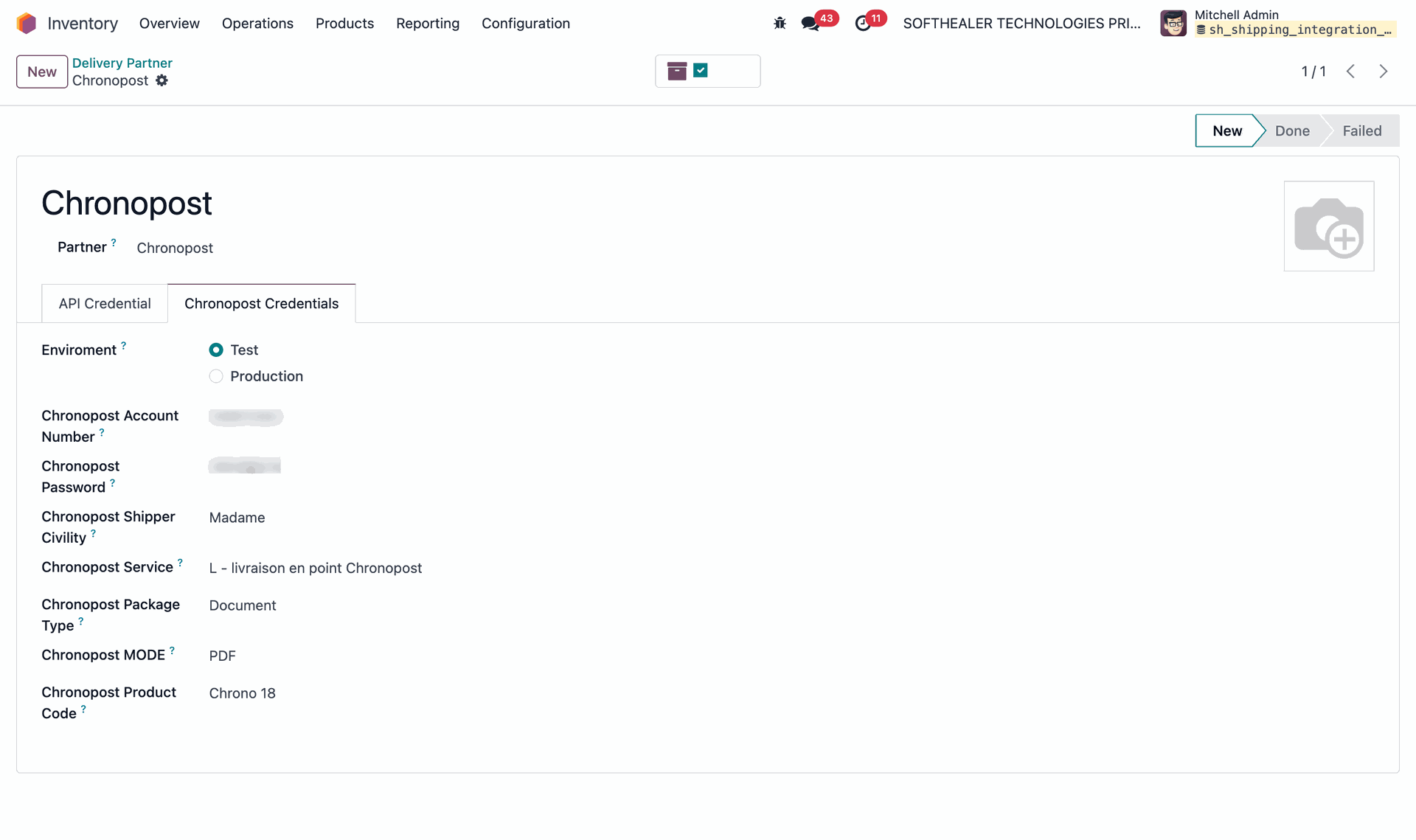Viewport: 1416px width, 840px height.
Task: Go to next record arrow
Action: (x=1384, y=72)
